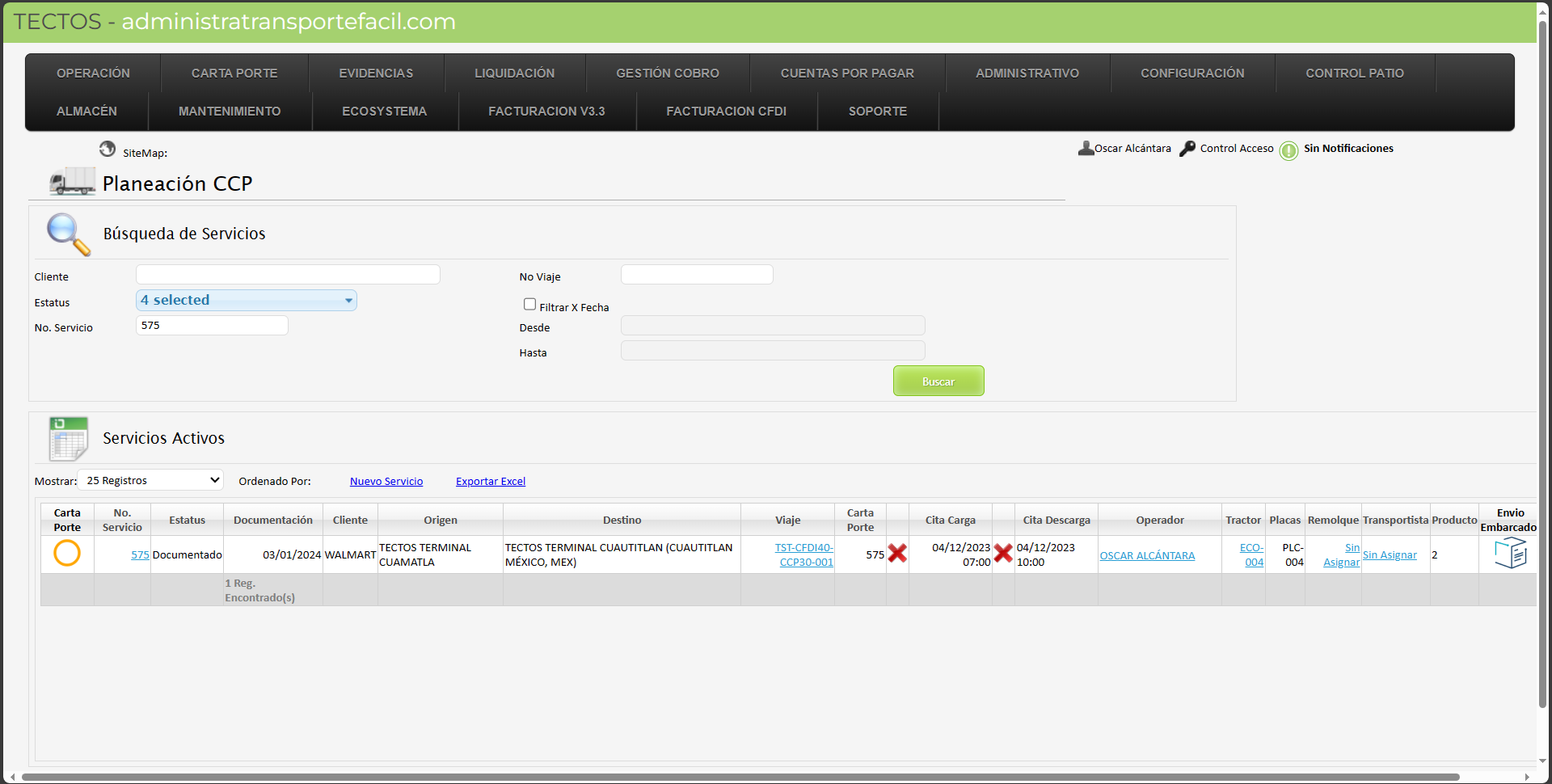Focus the No. Servicio input field
Image resolution: width=1552 pixels, height=784 pixels.
tap(212, 326)
